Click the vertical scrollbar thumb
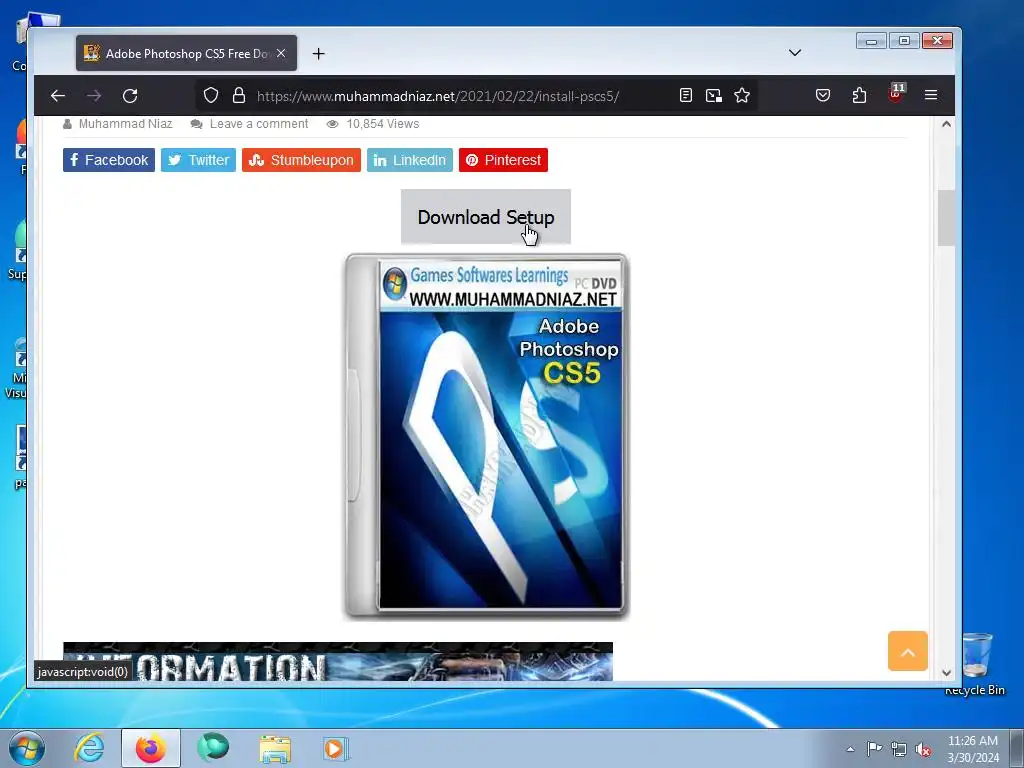The image size is (1024, 768). click(946, 218)
